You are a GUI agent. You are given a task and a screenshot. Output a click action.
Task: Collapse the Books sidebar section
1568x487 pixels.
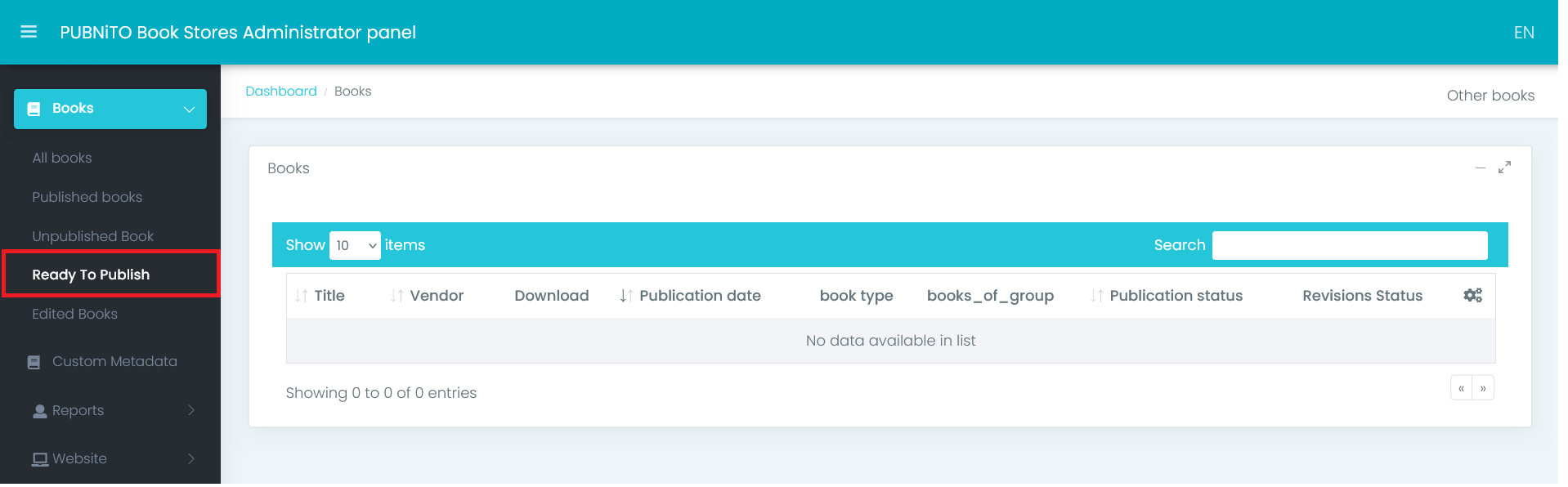point(189,109)
